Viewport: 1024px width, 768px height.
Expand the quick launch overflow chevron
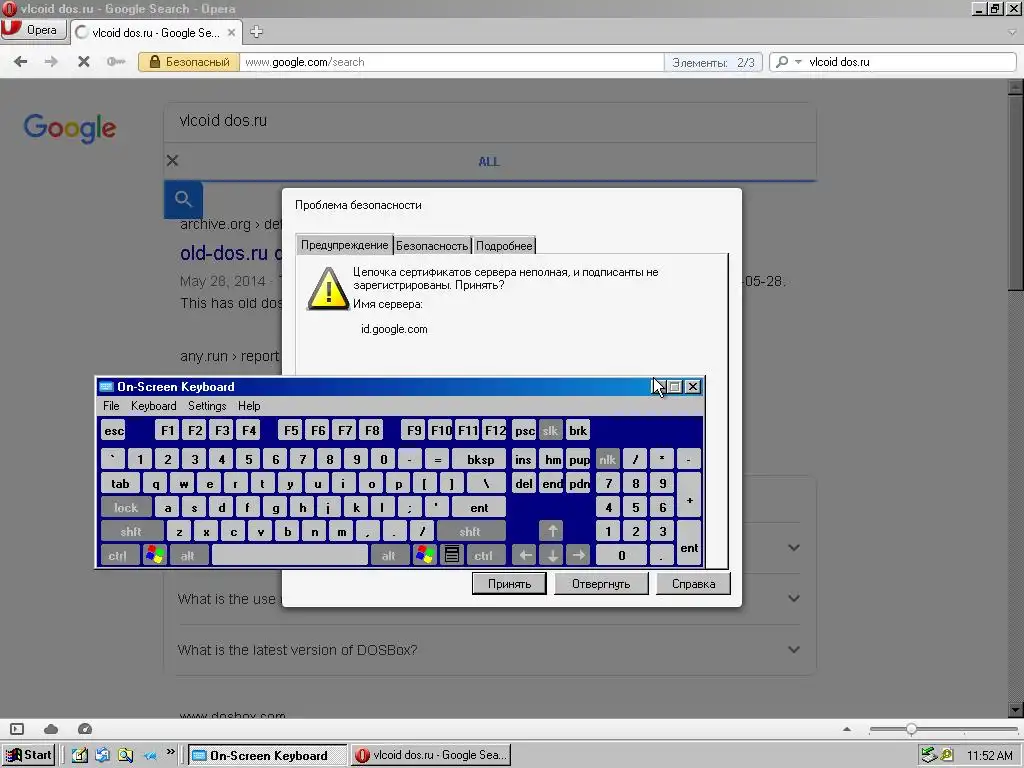[170, 752]
